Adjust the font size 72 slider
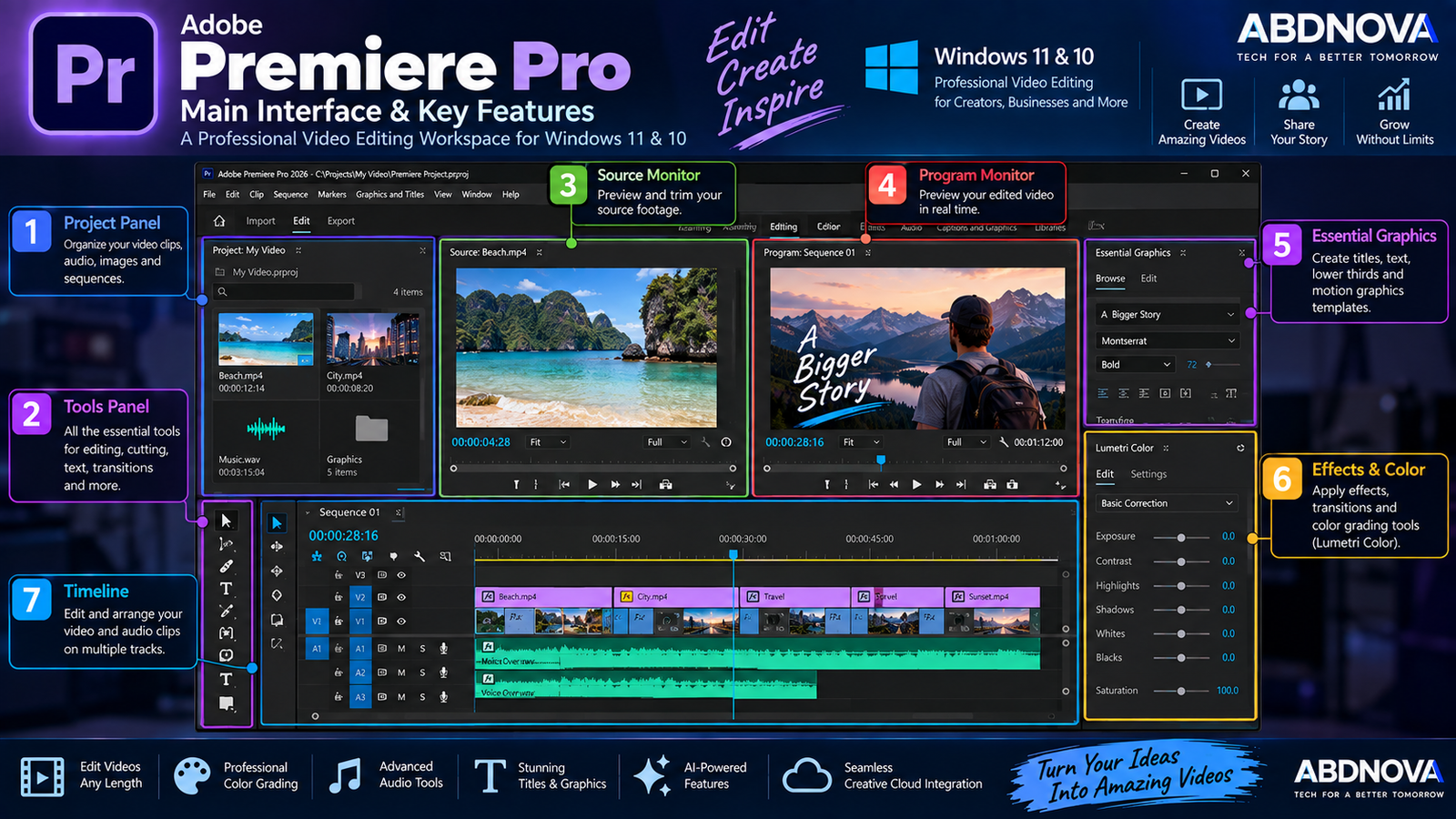This screenshot has height=819, width=1456. [1222, 365]
